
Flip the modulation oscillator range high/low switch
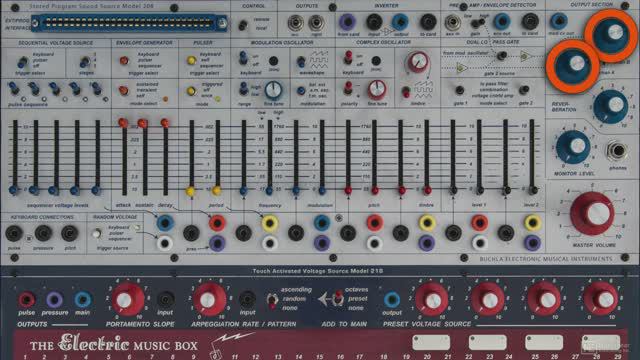[x=244, y=88]
